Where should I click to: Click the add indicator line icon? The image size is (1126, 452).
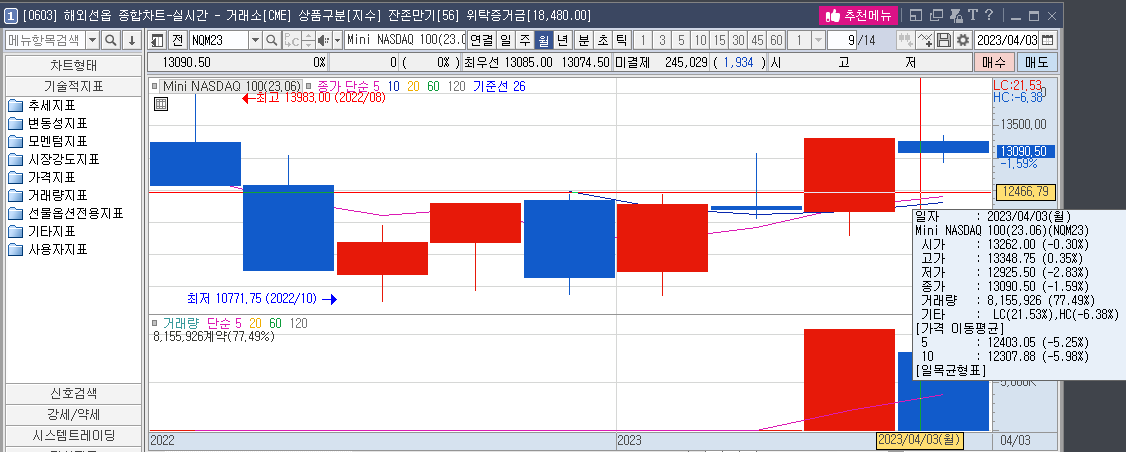click(x=926, y=40)
